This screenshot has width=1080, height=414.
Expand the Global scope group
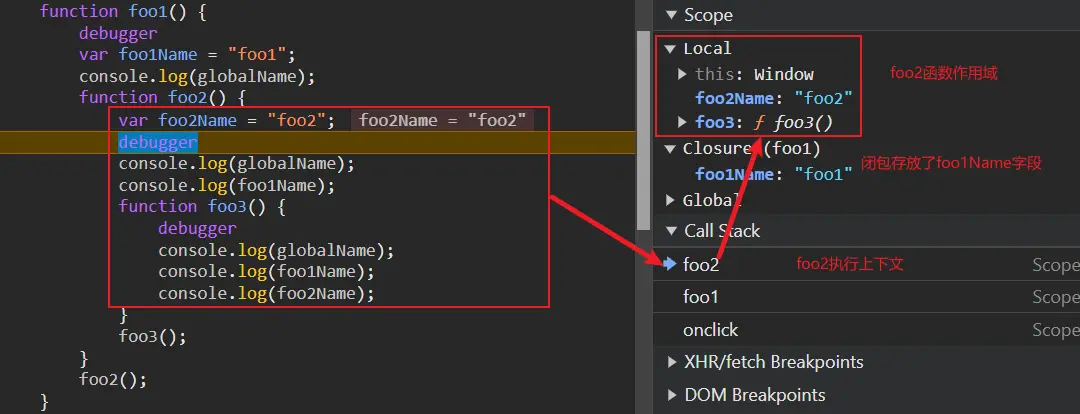pyautogui.click(x=670, y=200)
